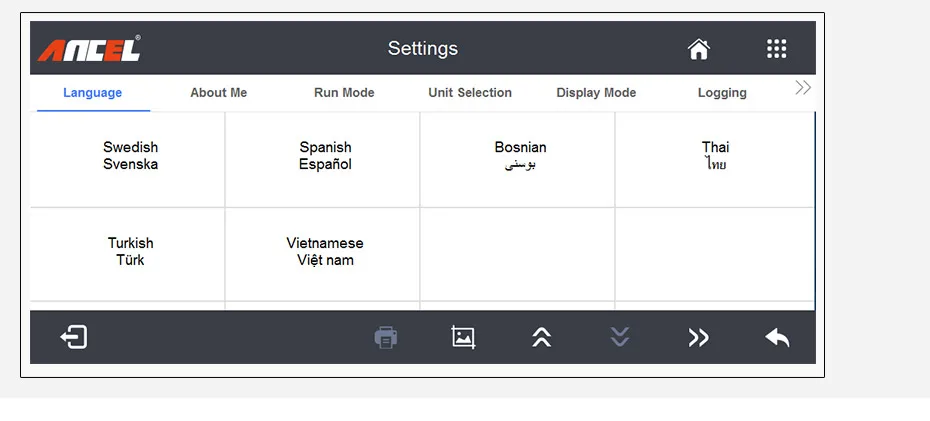The image size is (930, 421).
Task: Open the apps grid menu icon
Action: (776, 49)
